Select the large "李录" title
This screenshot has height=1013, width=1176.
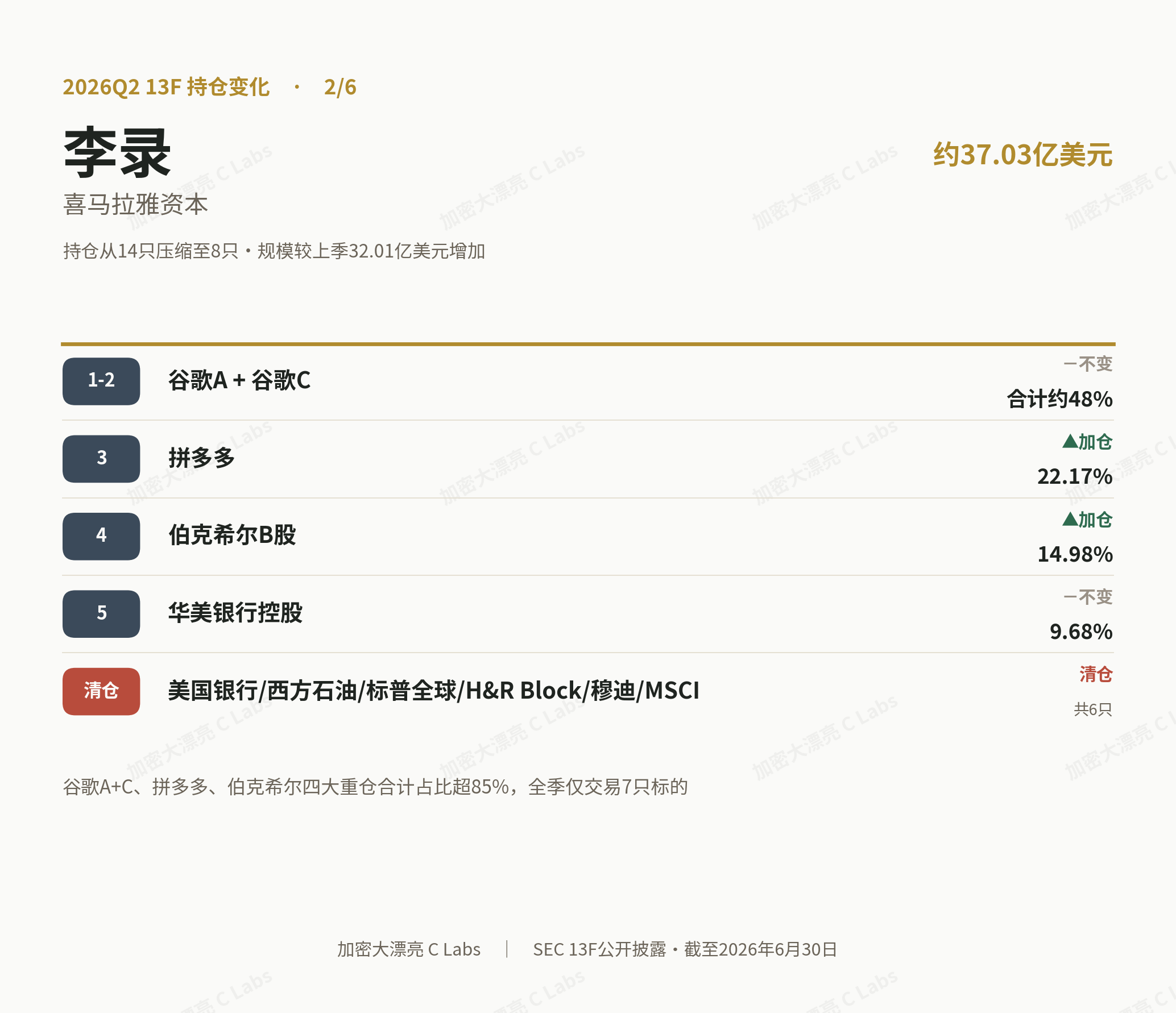point(118,152)
